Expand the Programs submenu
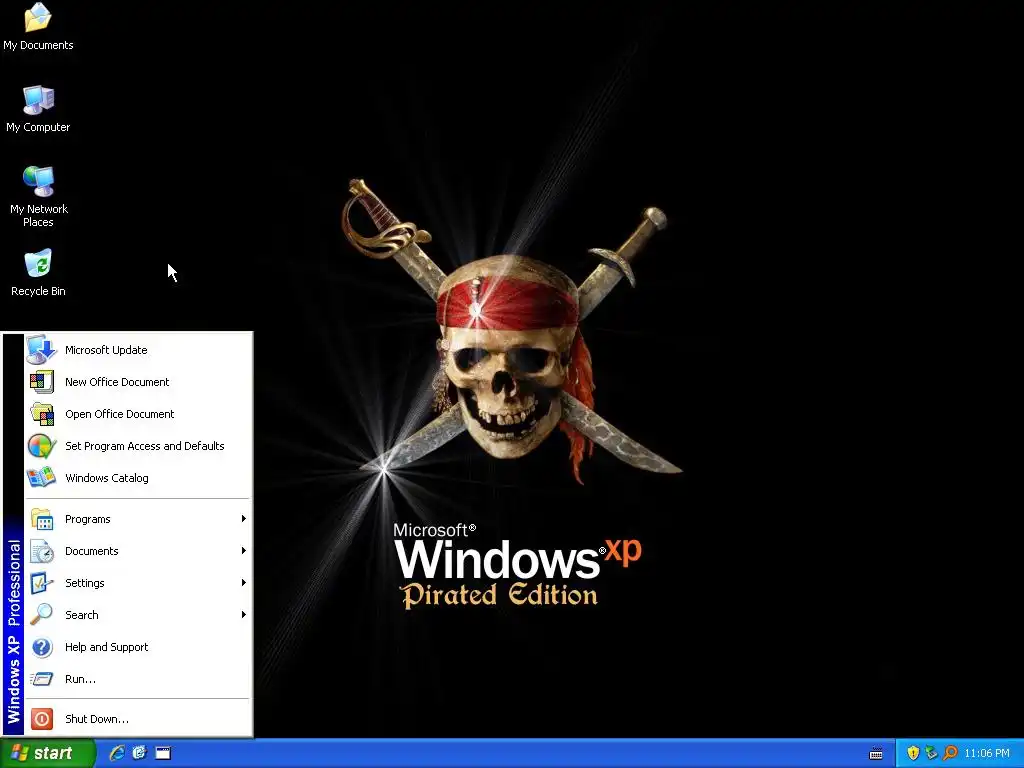1024x768 pixels. tap(138, 519)
